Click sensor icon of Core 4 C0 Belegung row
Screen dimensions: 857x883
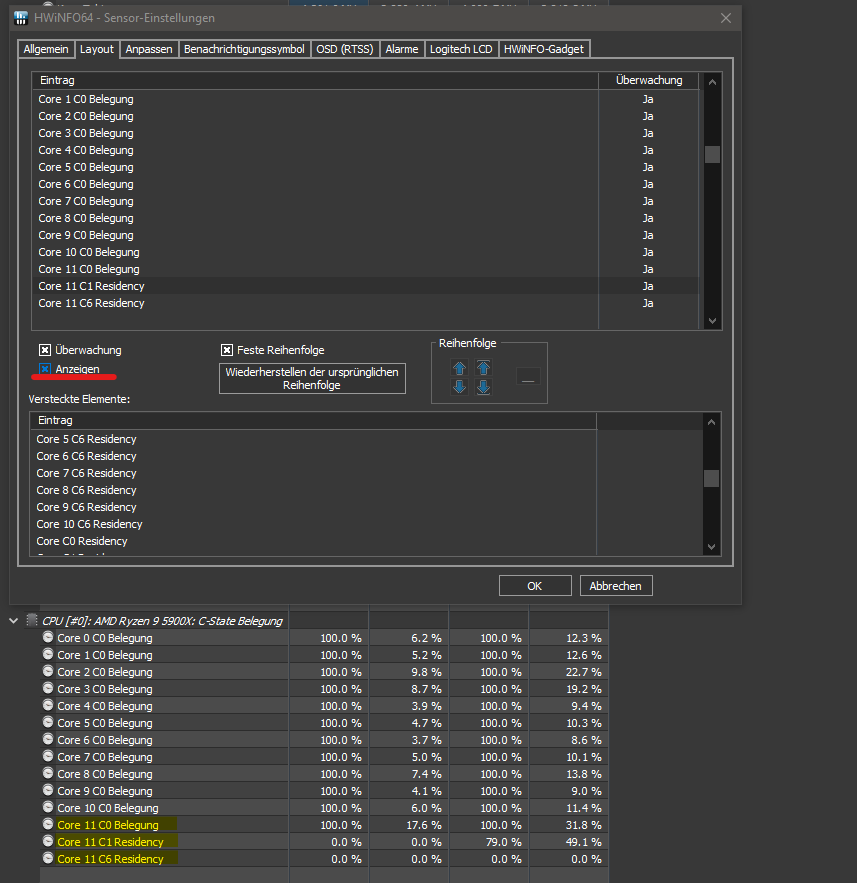[x=48, y=705]
